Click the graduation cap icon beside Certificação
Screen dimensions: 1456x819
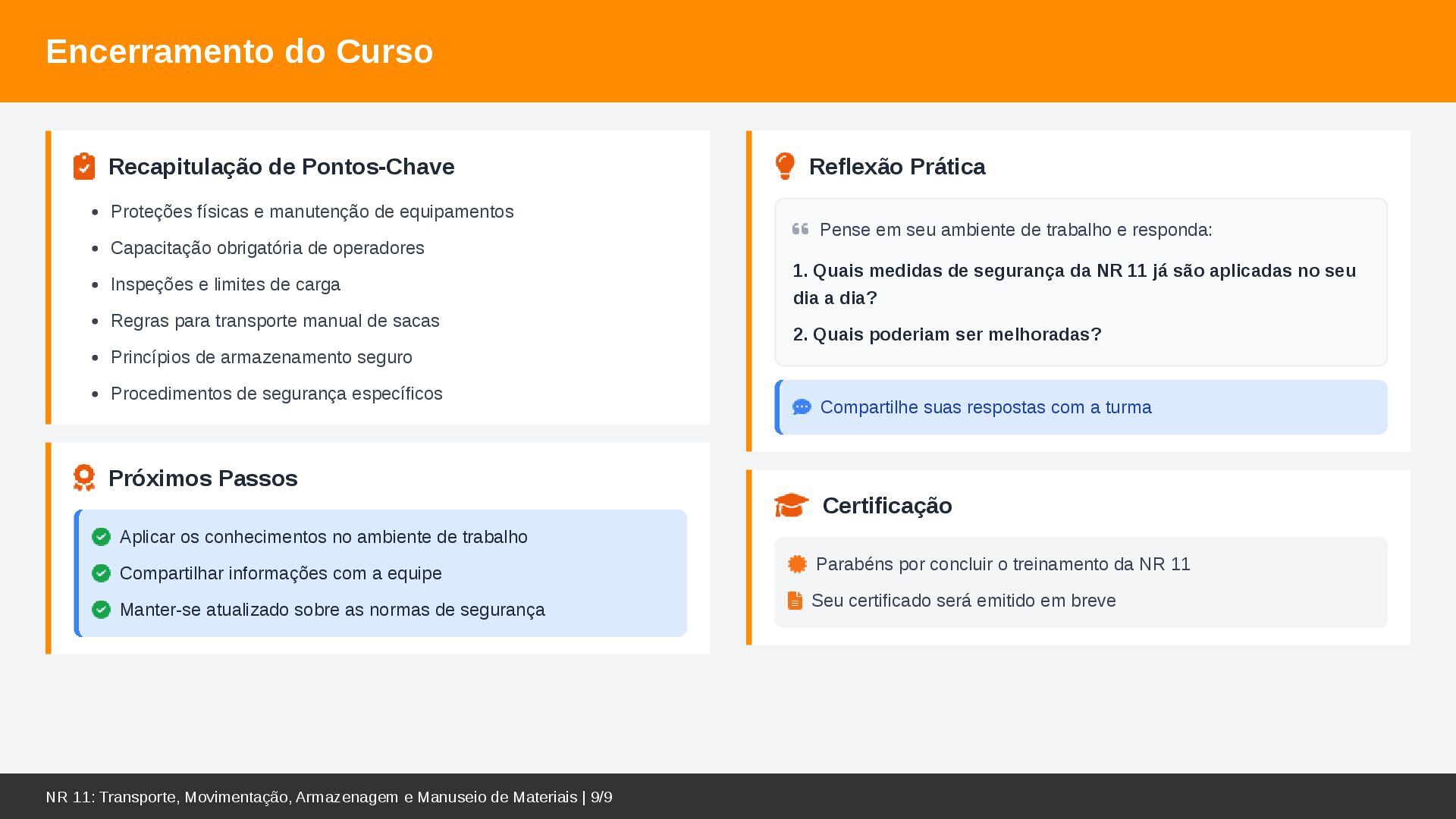point(792,505)
